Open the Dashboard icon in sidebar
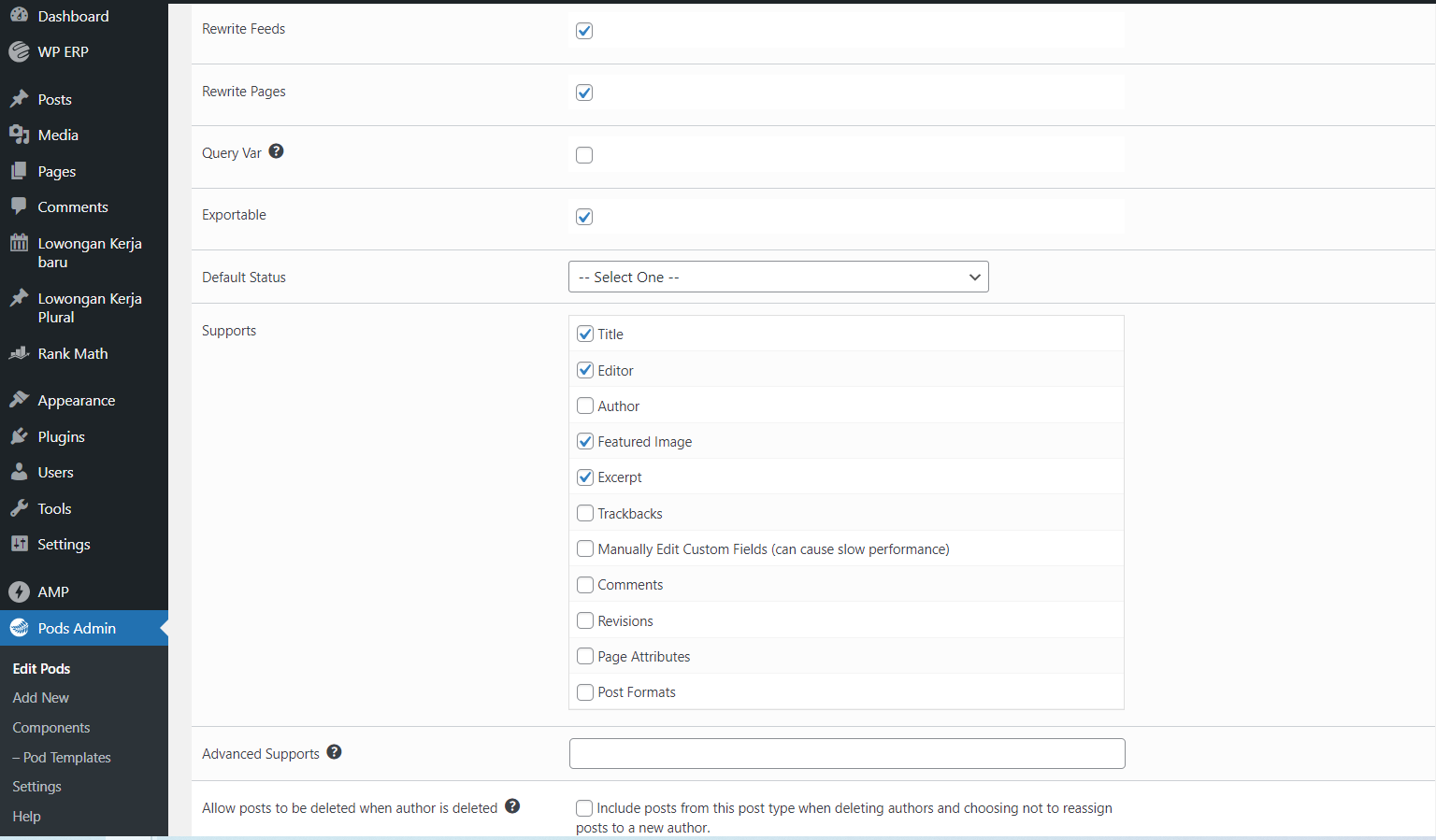Viewport: 1436px width, 840px height. point(19,16)
